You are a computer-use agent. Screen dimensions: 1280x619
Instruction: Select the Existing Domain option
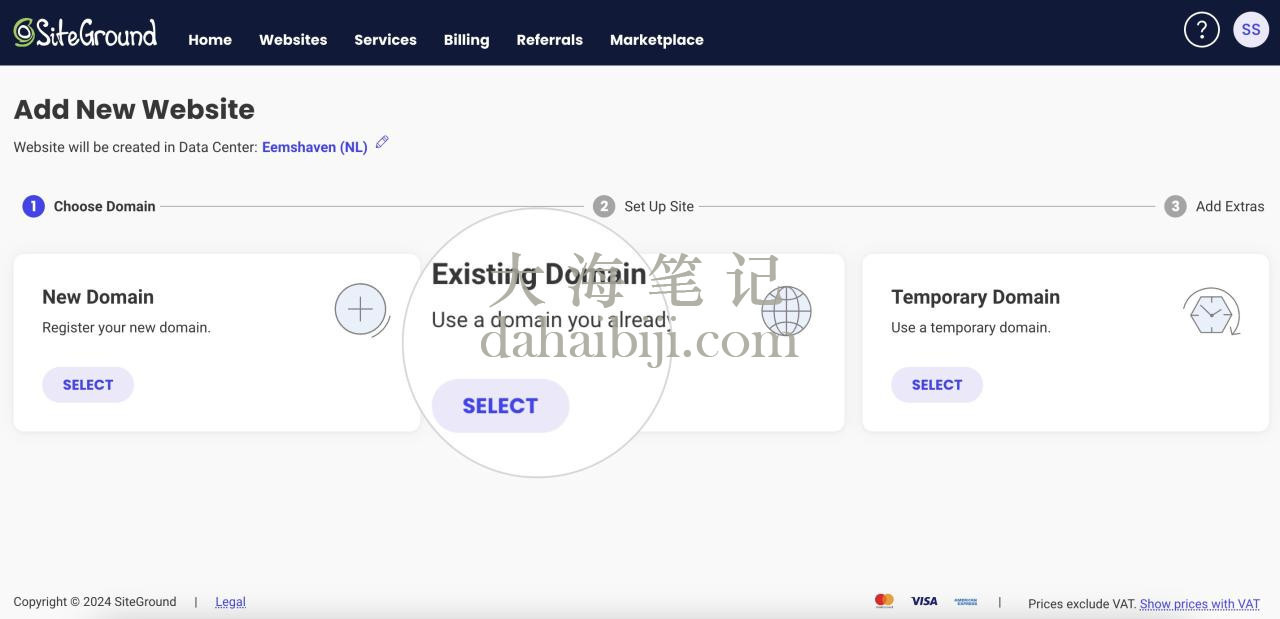point(500,406)
